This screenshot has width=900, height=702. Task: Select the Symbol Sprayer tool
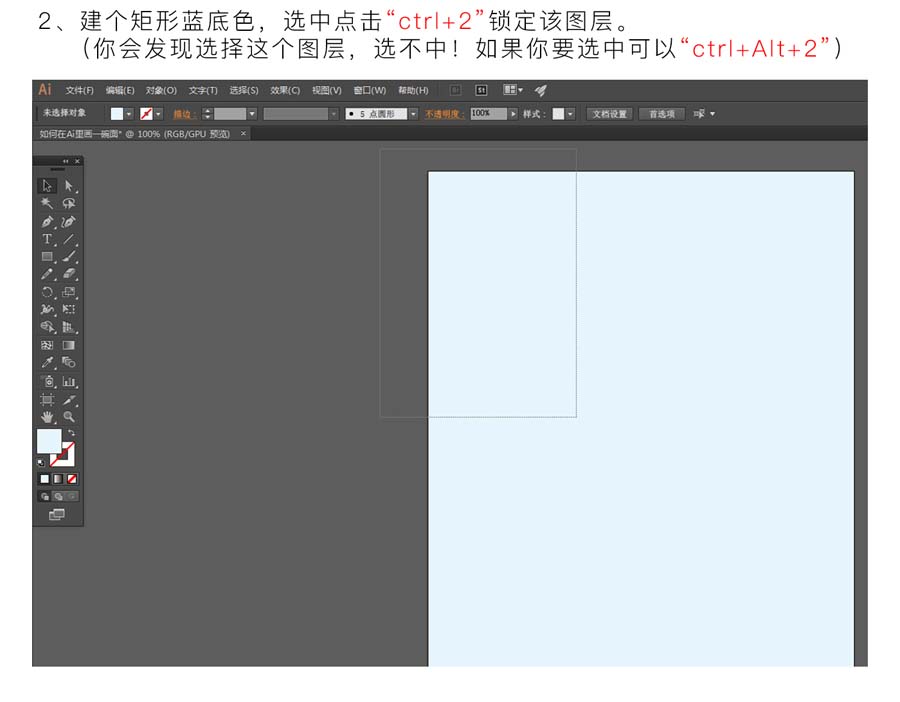[47, 381]
